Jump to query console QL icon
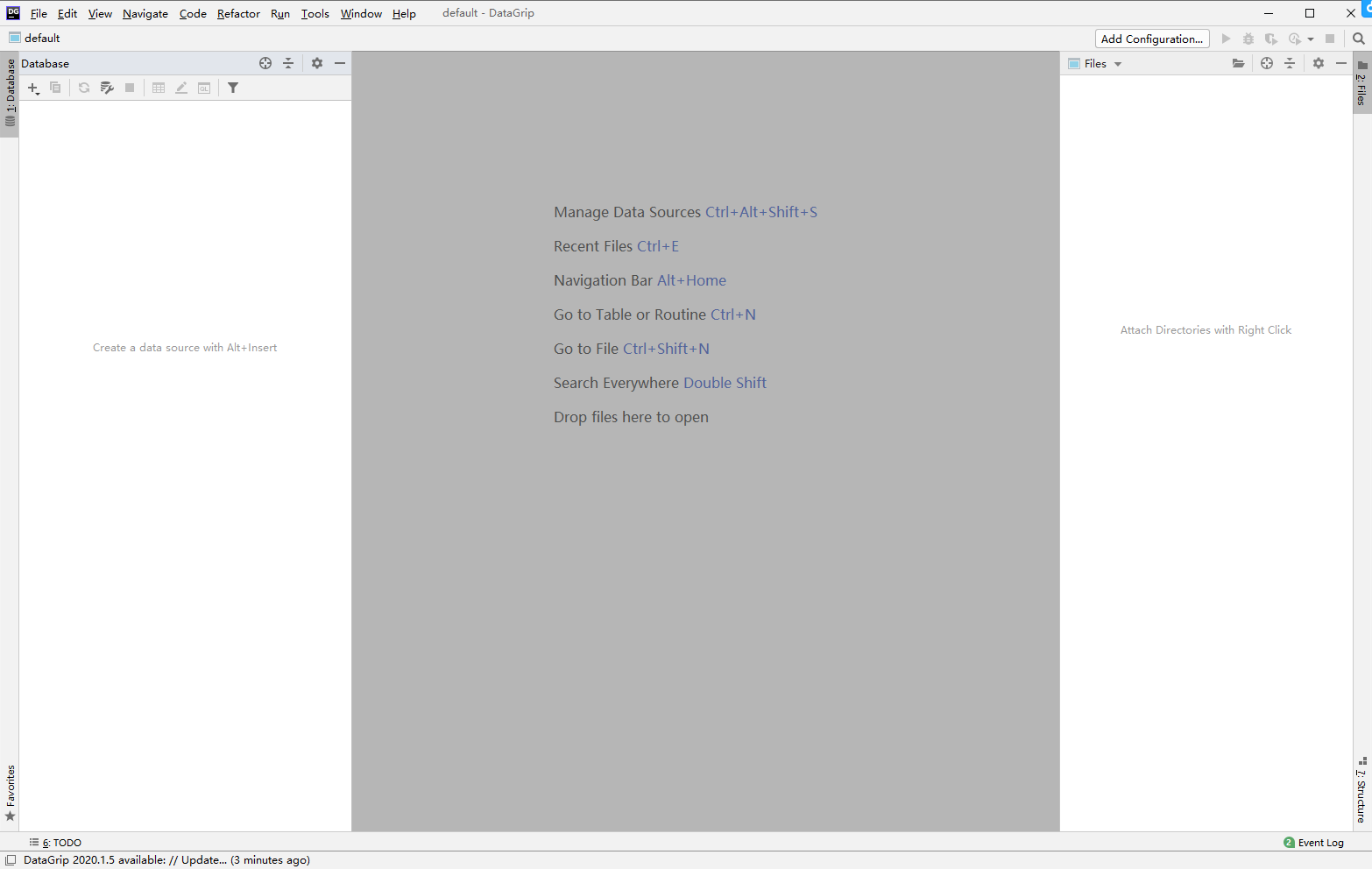The image size is (1372, 869). [204, 88]
